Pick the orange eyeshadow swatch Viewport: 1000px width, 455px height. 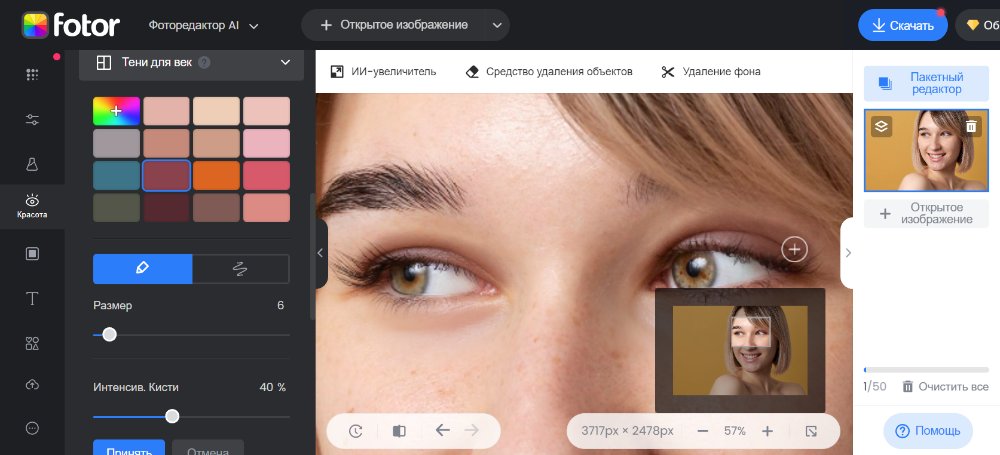pyautogui.click(x=216, y=175)
